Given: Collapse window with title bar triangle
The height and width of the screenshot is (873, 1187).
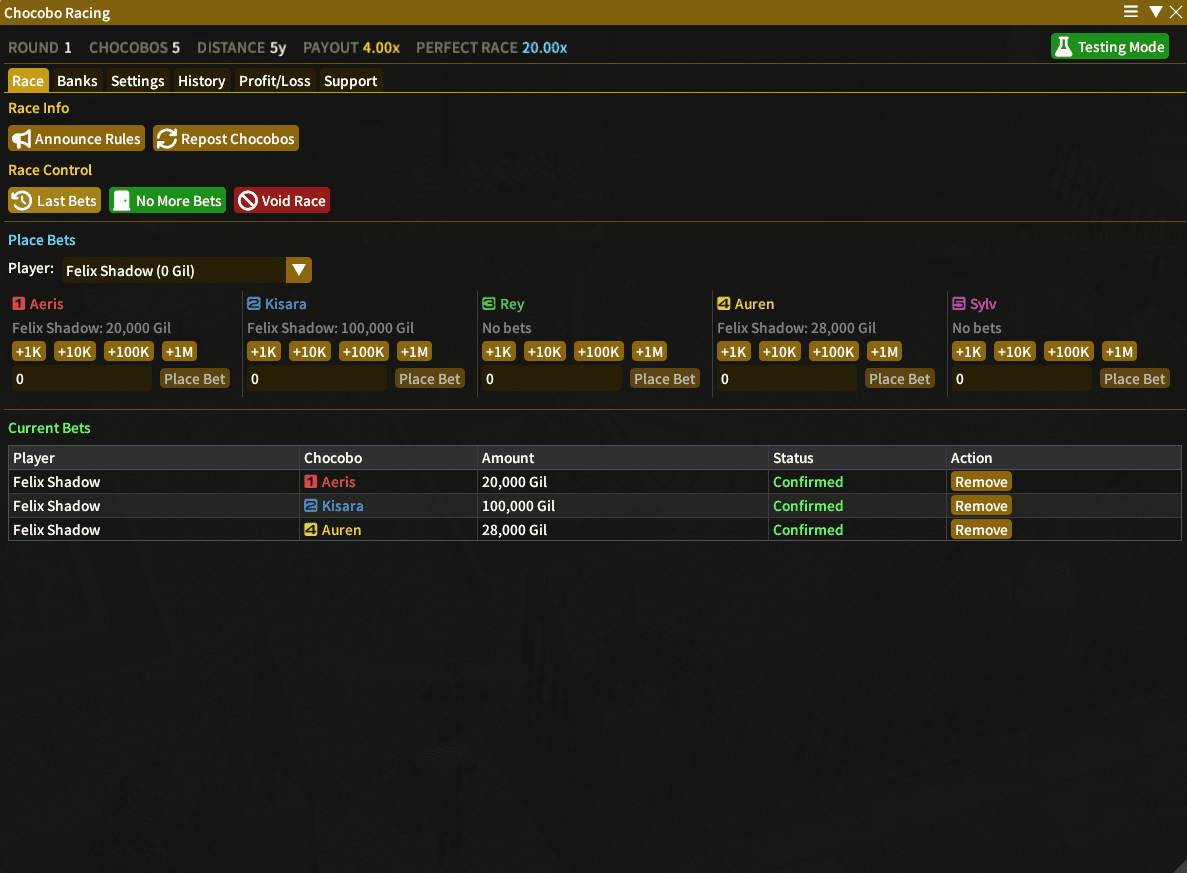Looking at the screenshot, I should coord(1155,11).
